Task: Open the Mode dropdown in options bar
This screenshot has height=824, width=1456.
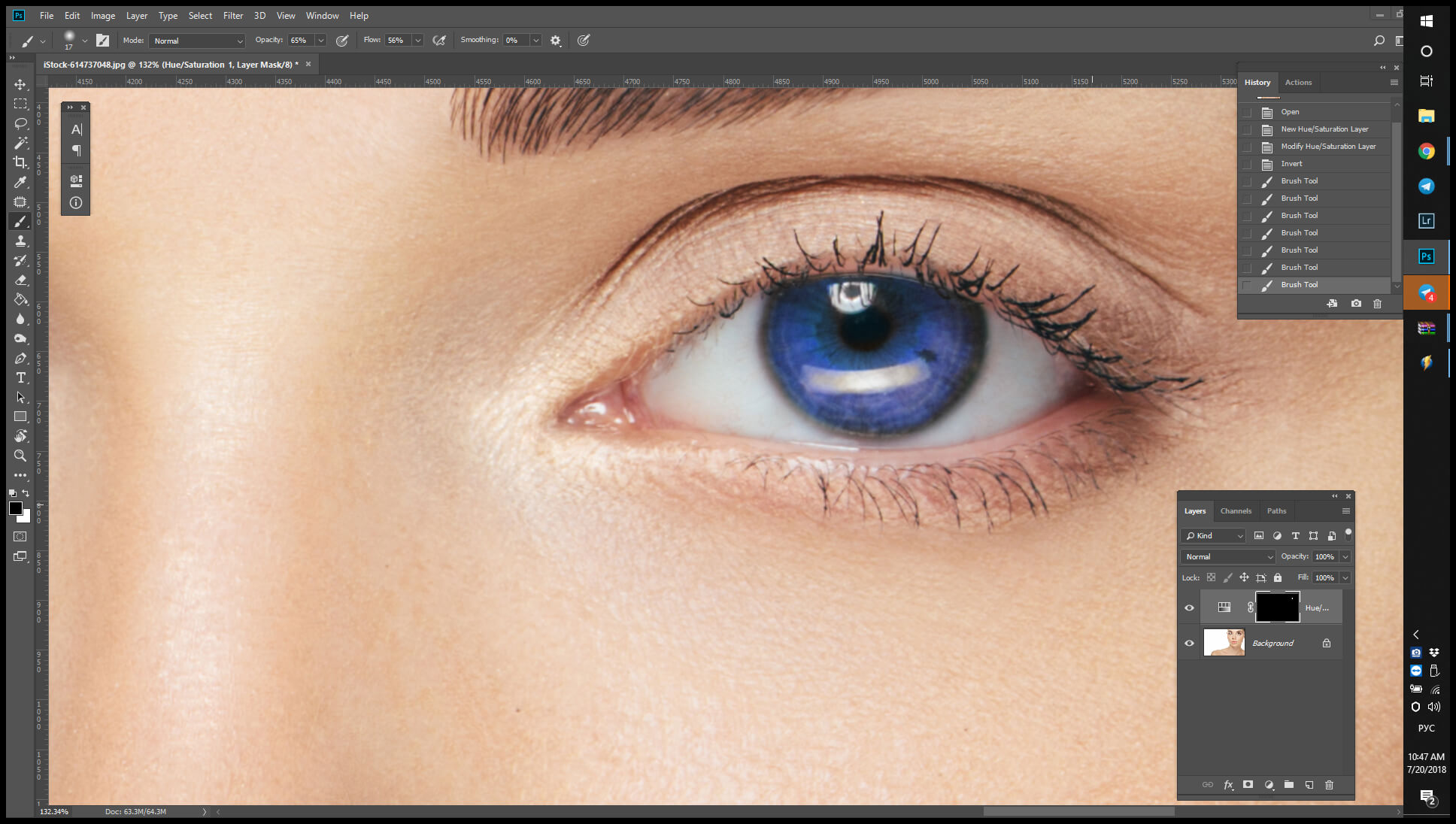Action: 197,41
